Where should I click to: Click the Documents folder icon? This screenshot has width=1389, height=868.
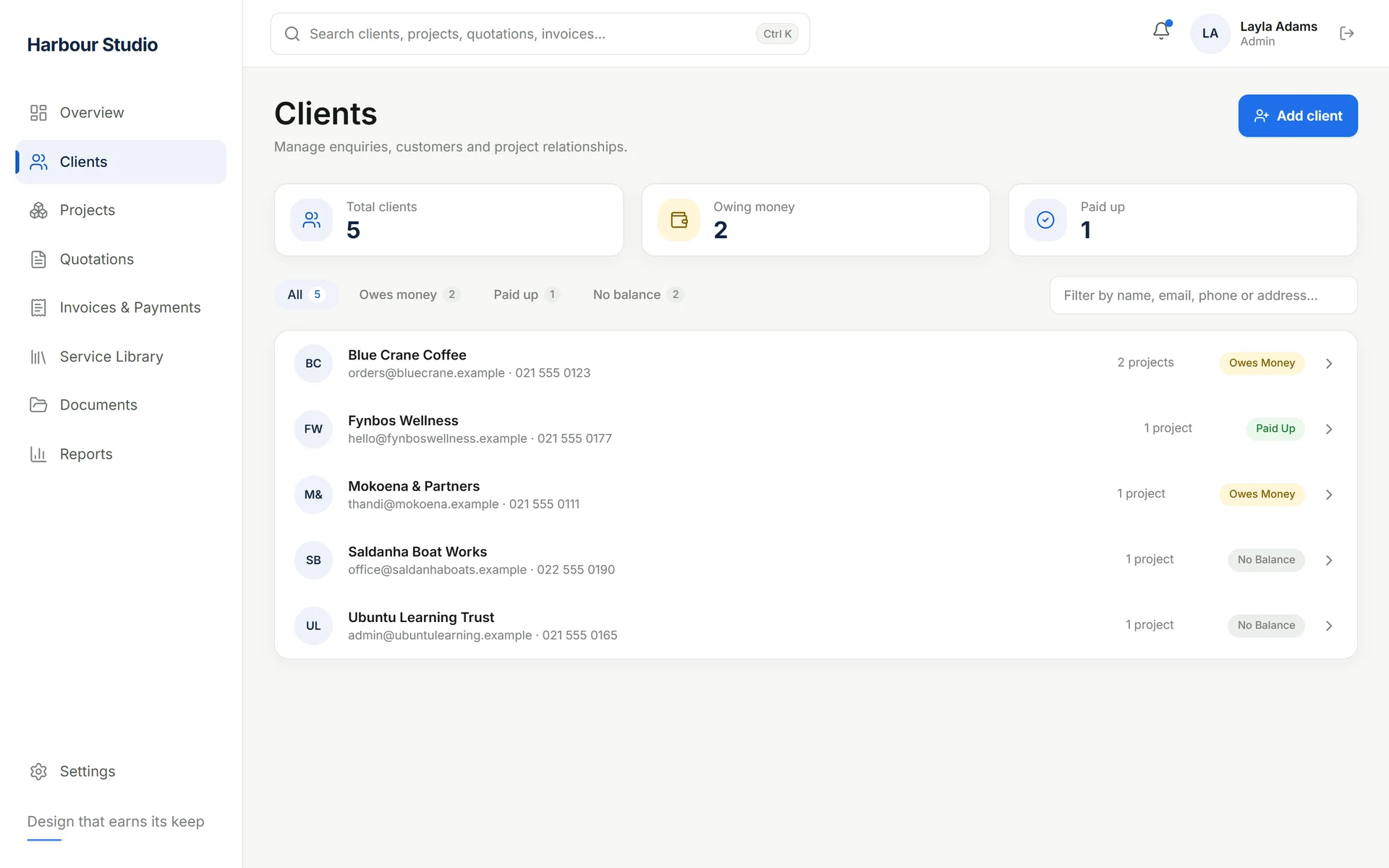[38, 405]
